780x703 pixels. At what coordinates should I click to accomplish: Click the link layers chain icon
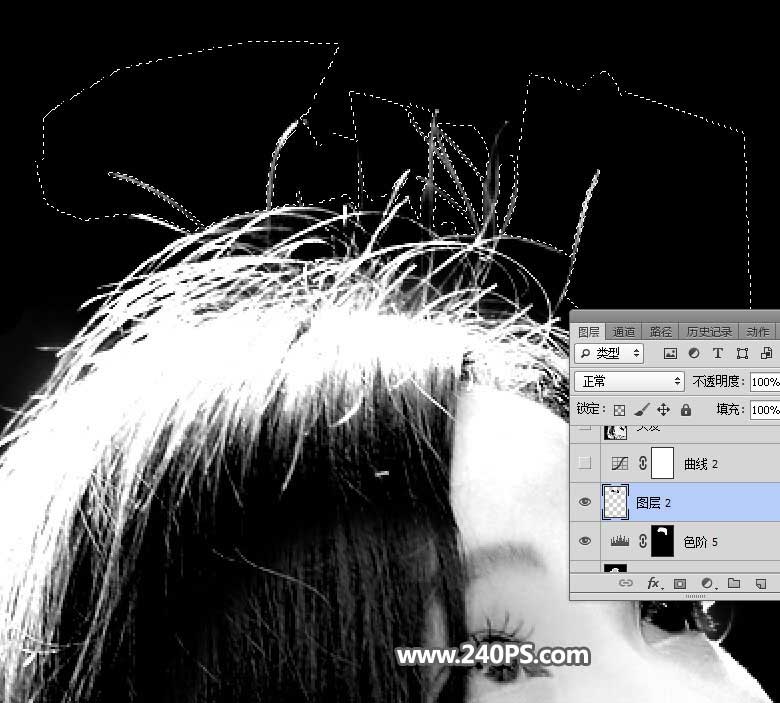pos(625,583)
